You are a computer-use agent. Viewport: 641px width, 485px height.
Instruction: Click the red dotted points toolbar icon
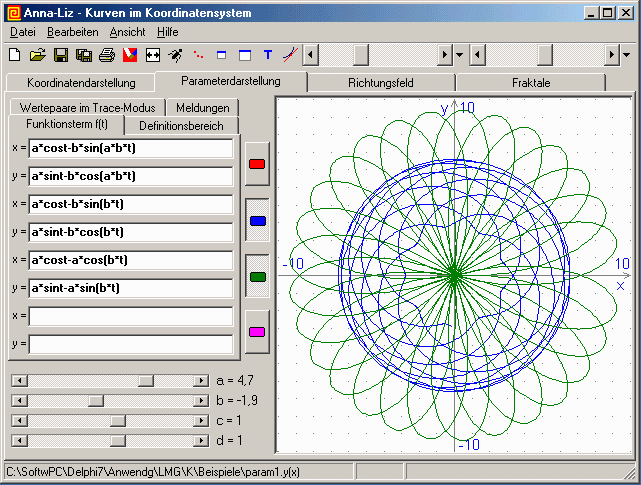198,54
